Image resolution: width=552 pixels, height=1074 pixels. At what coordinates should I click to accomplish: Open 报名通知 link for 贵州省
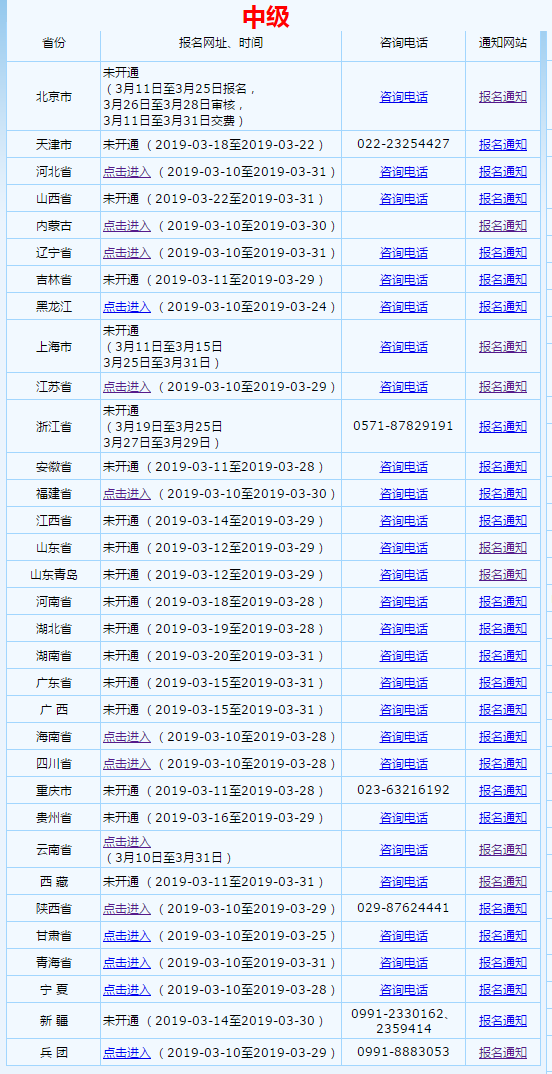coord(503,818)
